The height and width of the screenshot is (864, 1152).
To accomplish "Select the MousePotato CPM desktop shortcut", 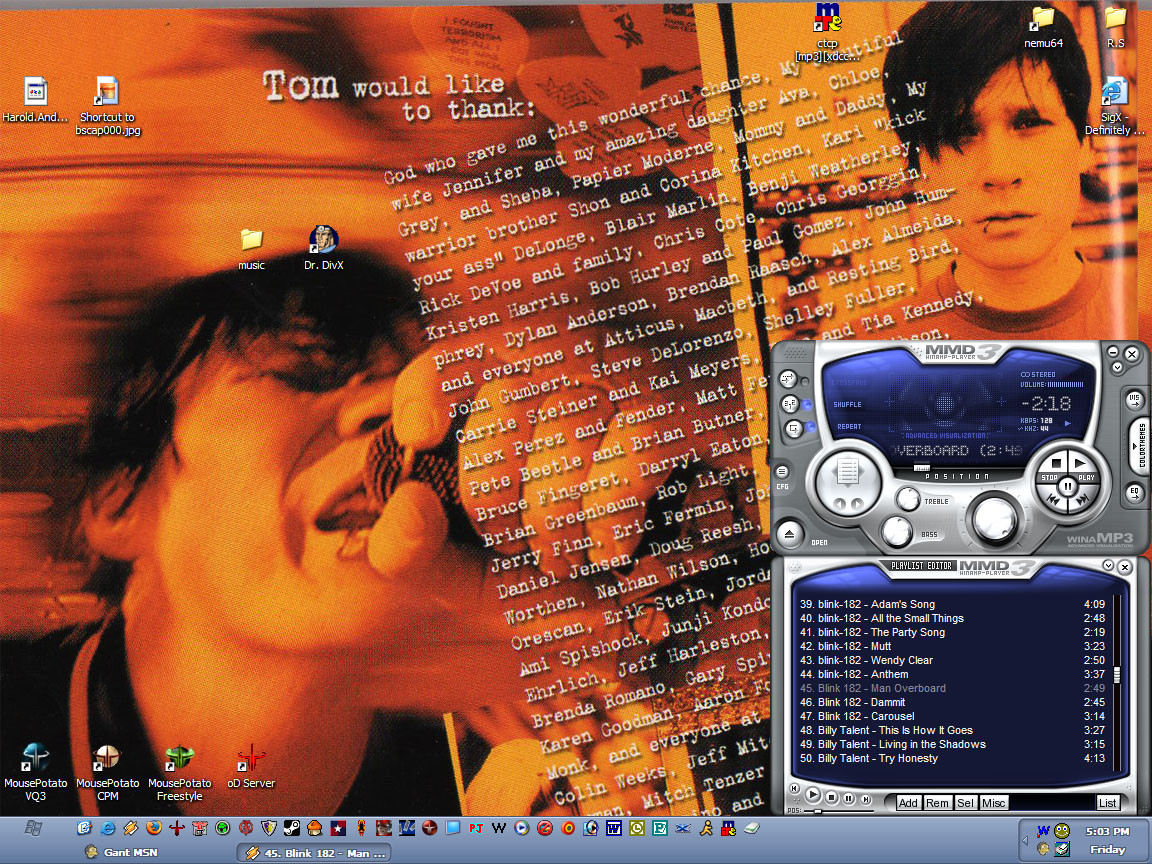I will click(x=107, y=772).
